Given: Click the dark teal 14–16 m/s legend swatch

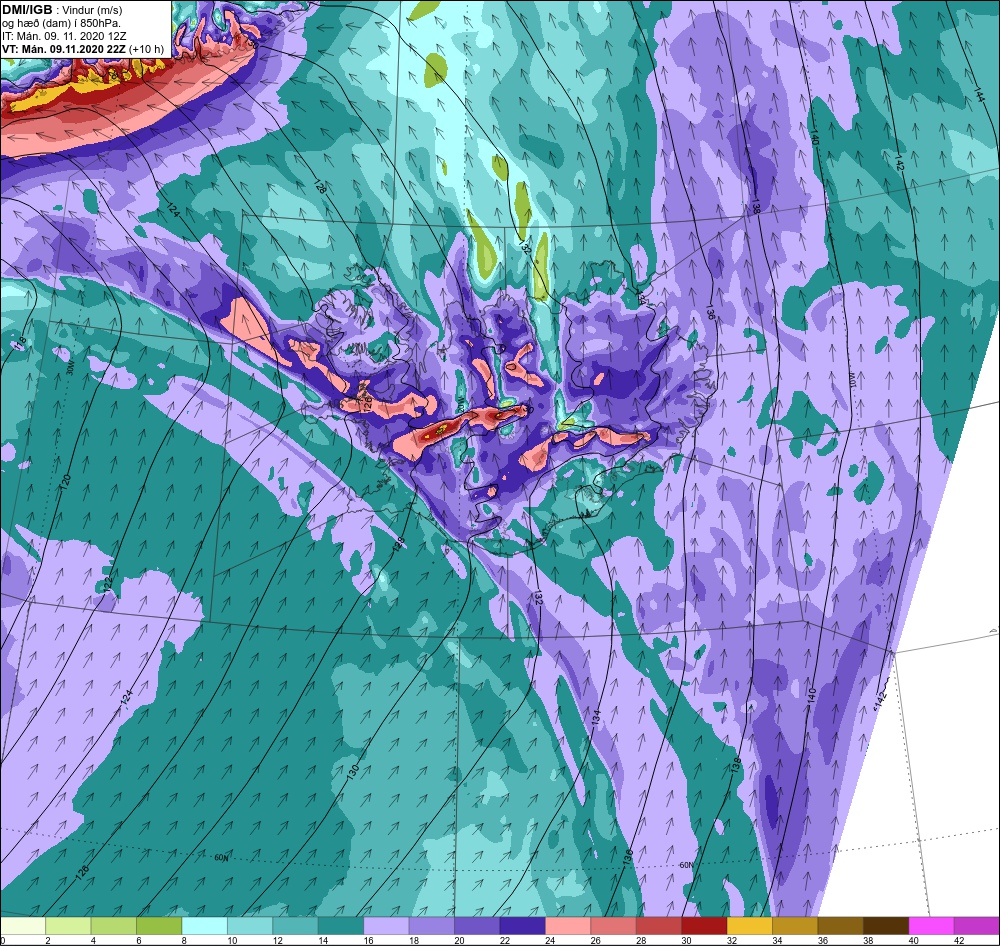Looking at the screenshot, I should [x=341, y=926].
